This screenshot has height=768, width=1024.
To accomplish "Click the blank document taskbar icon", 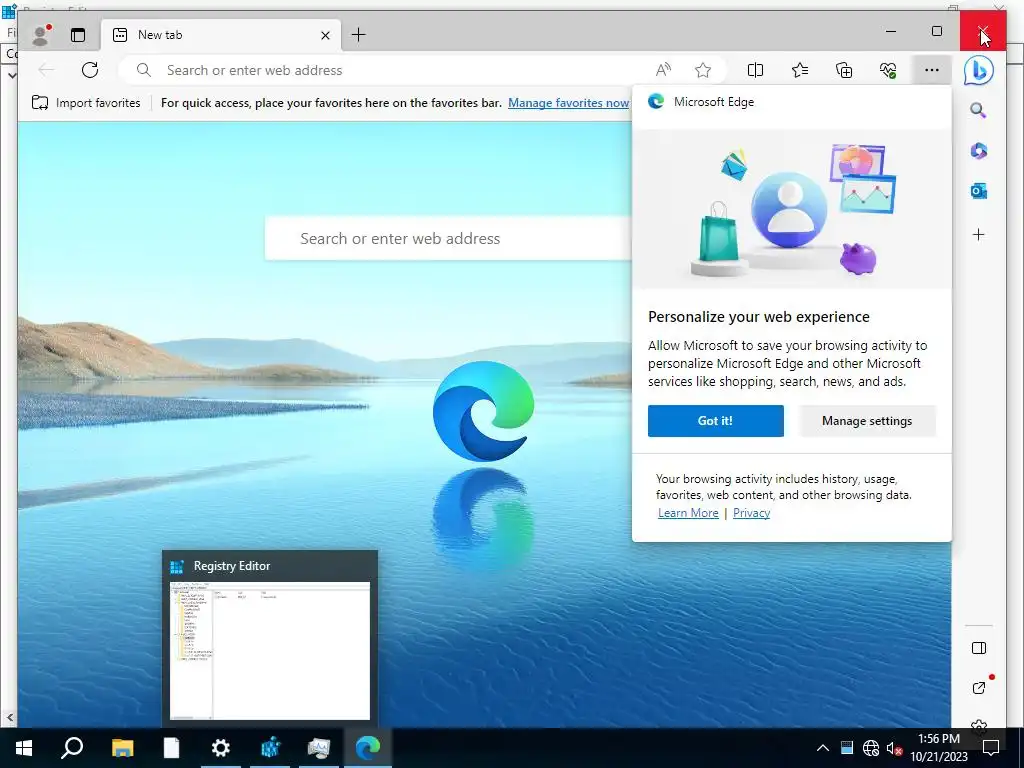I will [171, 748].
